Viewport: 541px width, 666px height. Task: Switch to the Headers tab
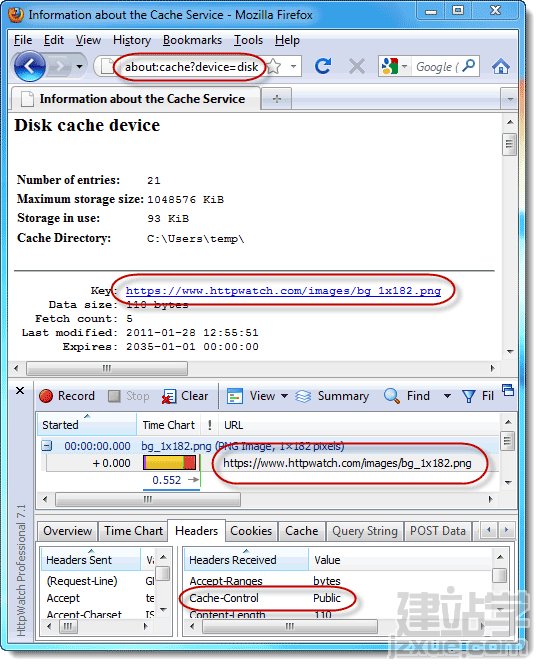point(196,531)
